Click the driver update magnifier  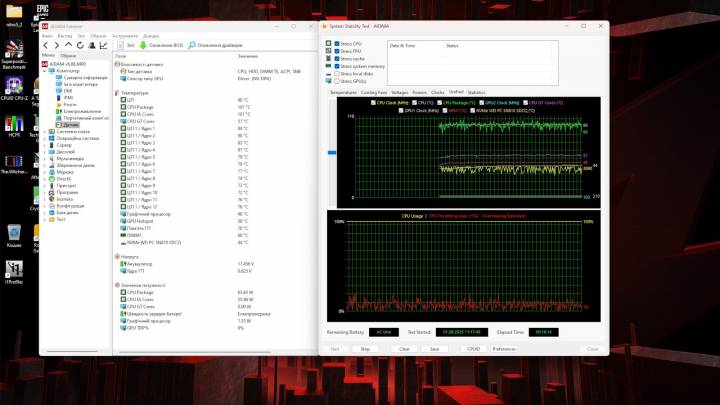[x=192, y=45]
